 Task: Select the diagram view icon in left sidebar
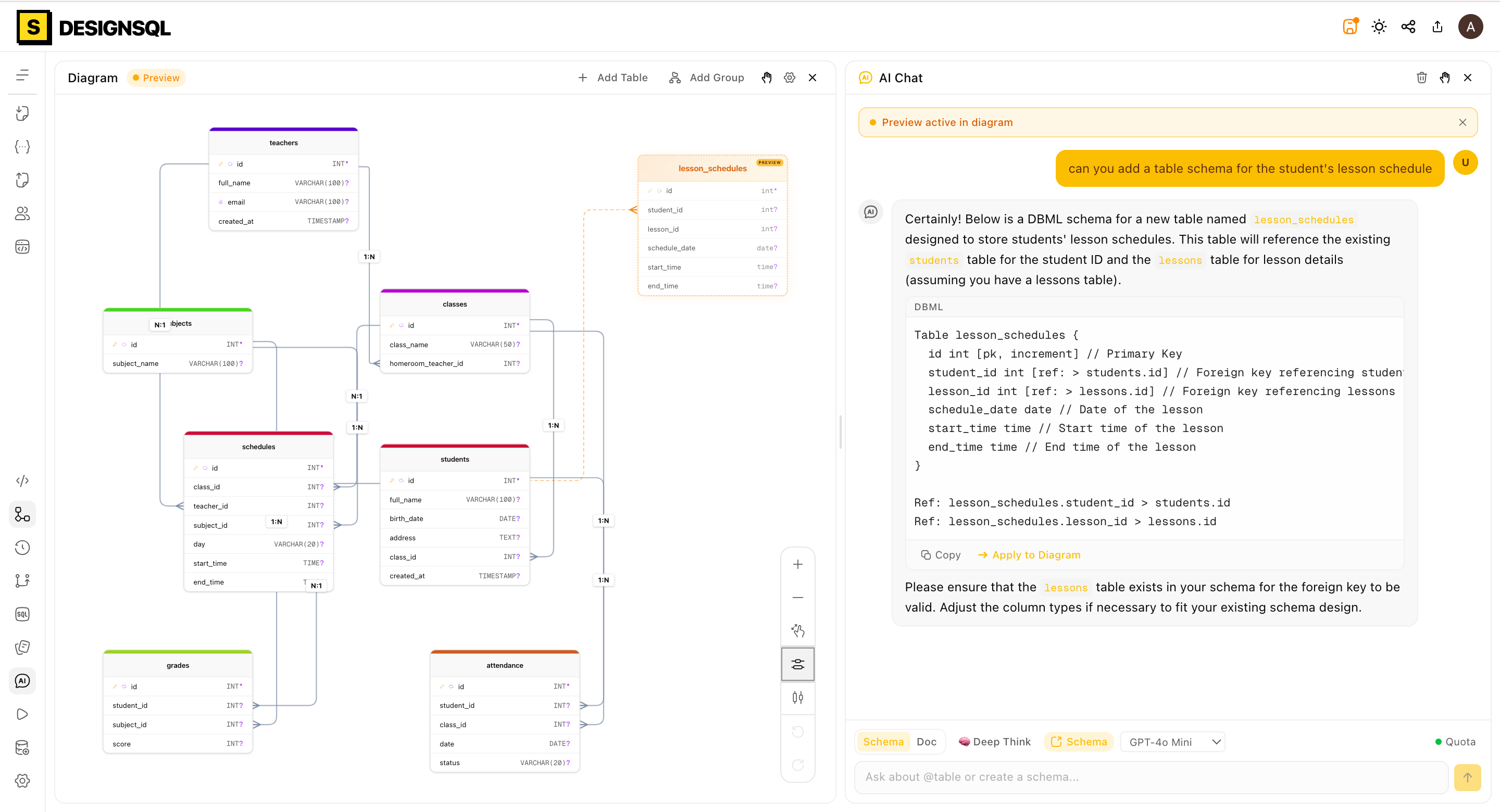pos(22,515)
